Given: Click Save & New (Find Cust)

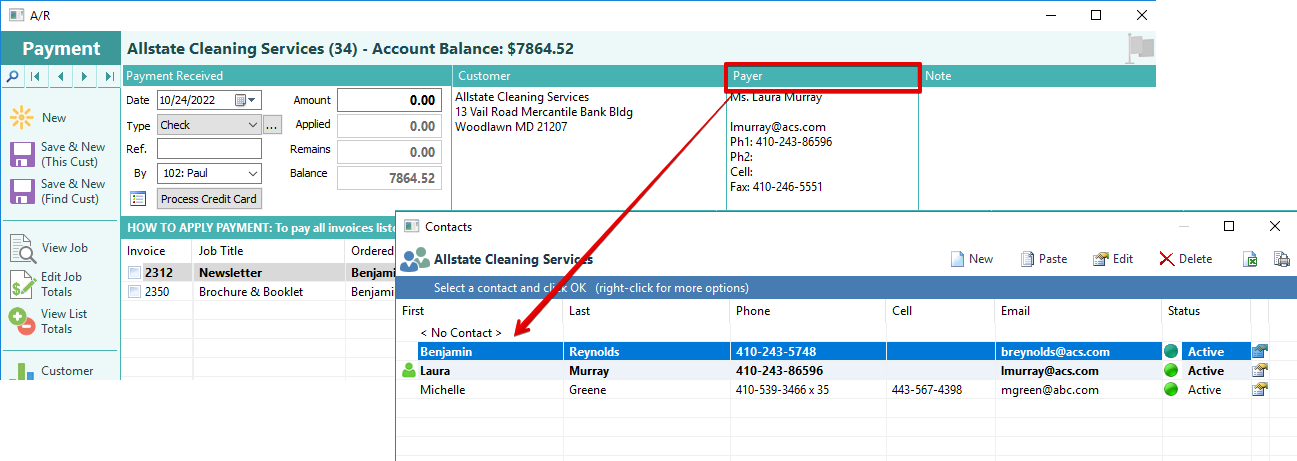Looking at the screenshot, I should point(58,191).
